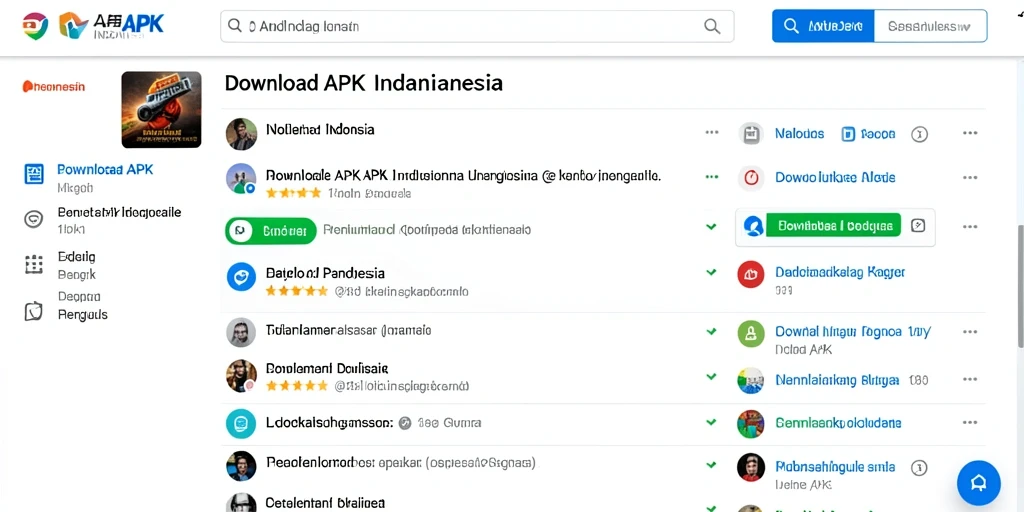Click the blue icon beside "Facoe"
This screenshot has width=1024, height=512.
848,134
